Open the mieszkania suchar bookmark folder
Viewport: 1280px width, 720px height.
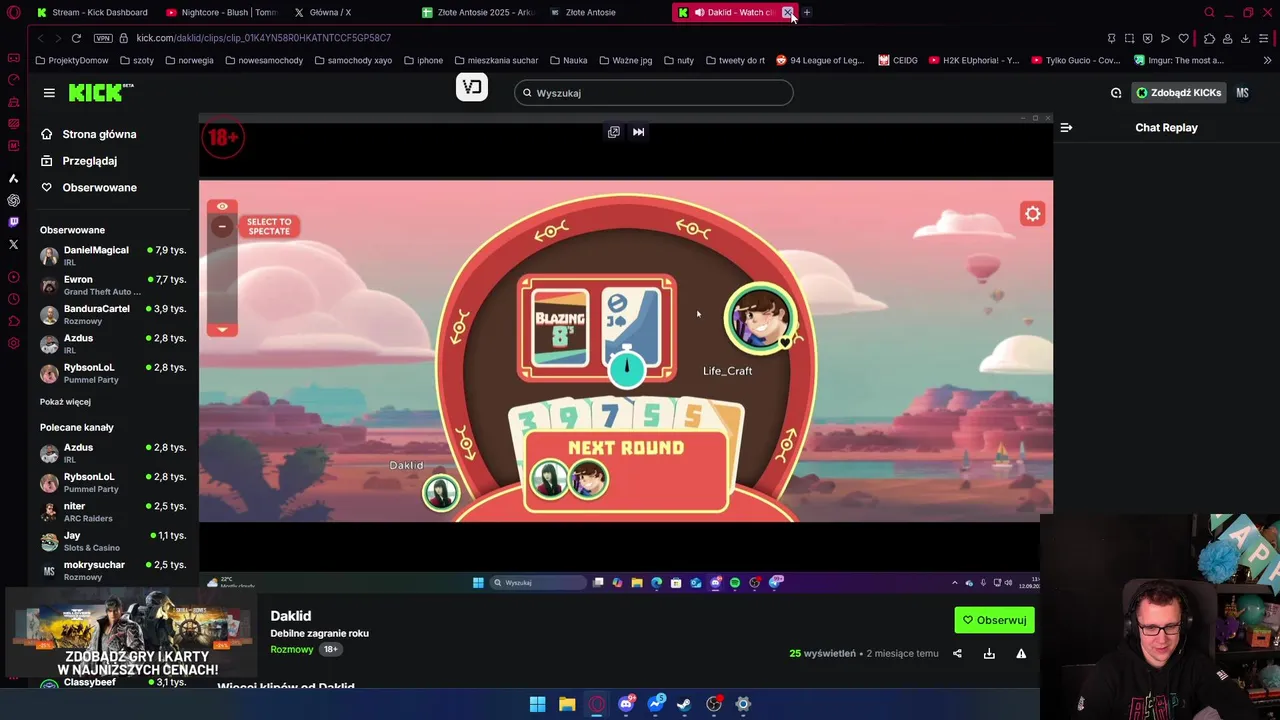[496, 60]
